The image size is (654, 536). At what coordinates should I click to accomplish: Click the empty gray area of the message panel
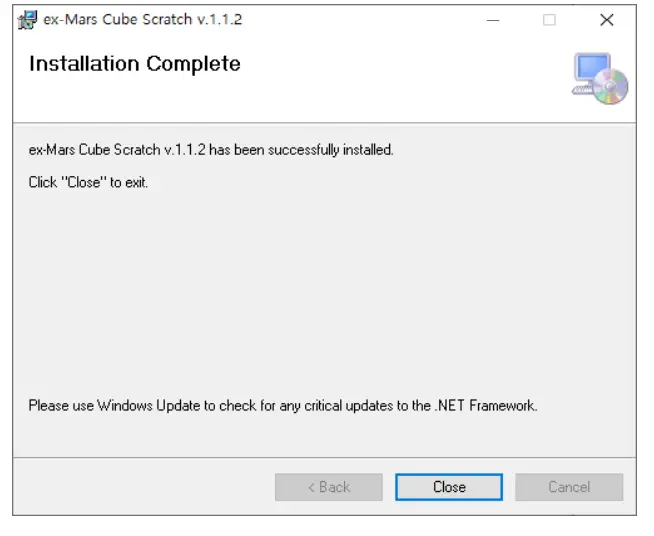pyautogui.click(x=320, y=290)
